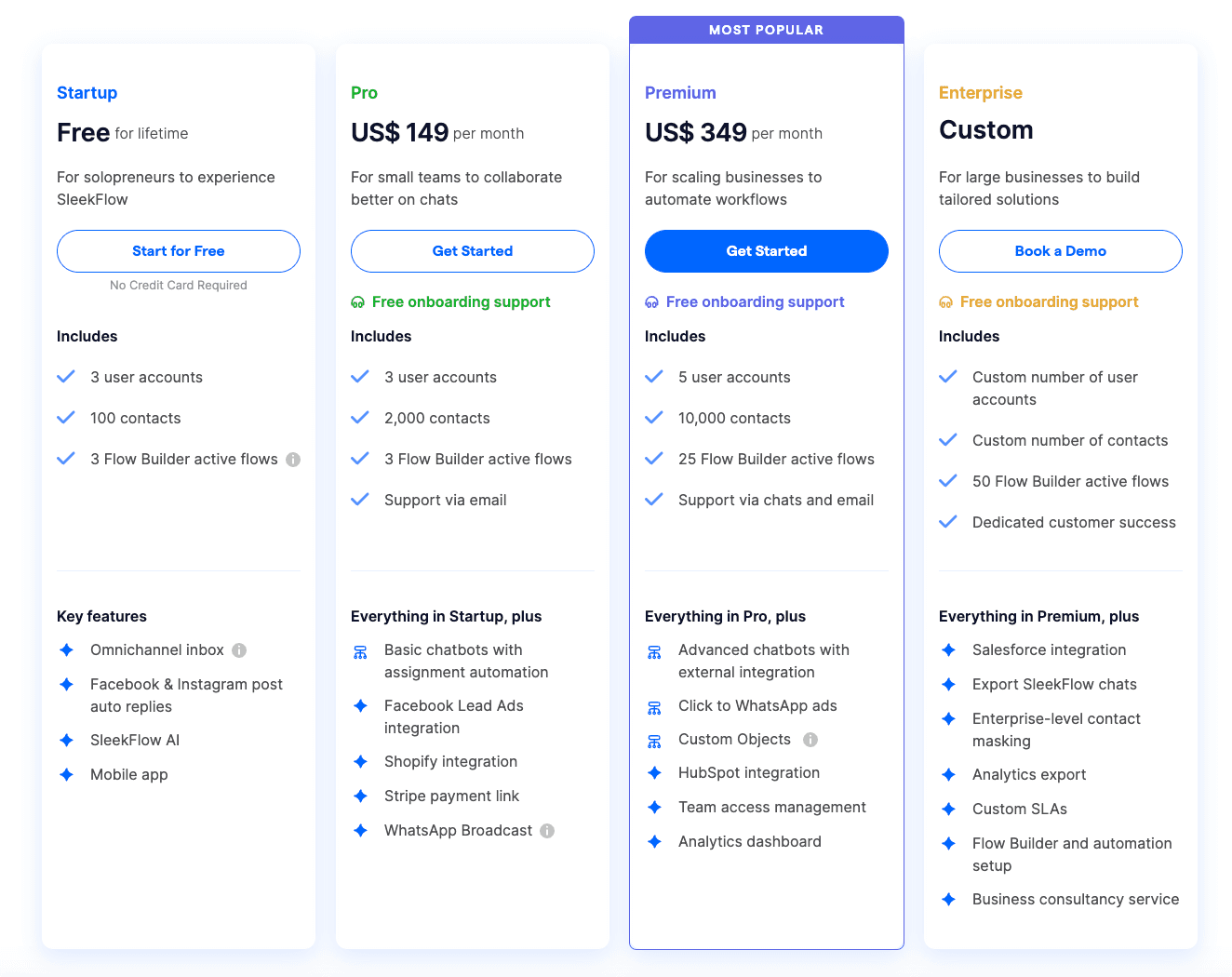The image size is (1232, 977).
Task: Click Free onboarding support text in Enterprise
Action: point(1050,302)
